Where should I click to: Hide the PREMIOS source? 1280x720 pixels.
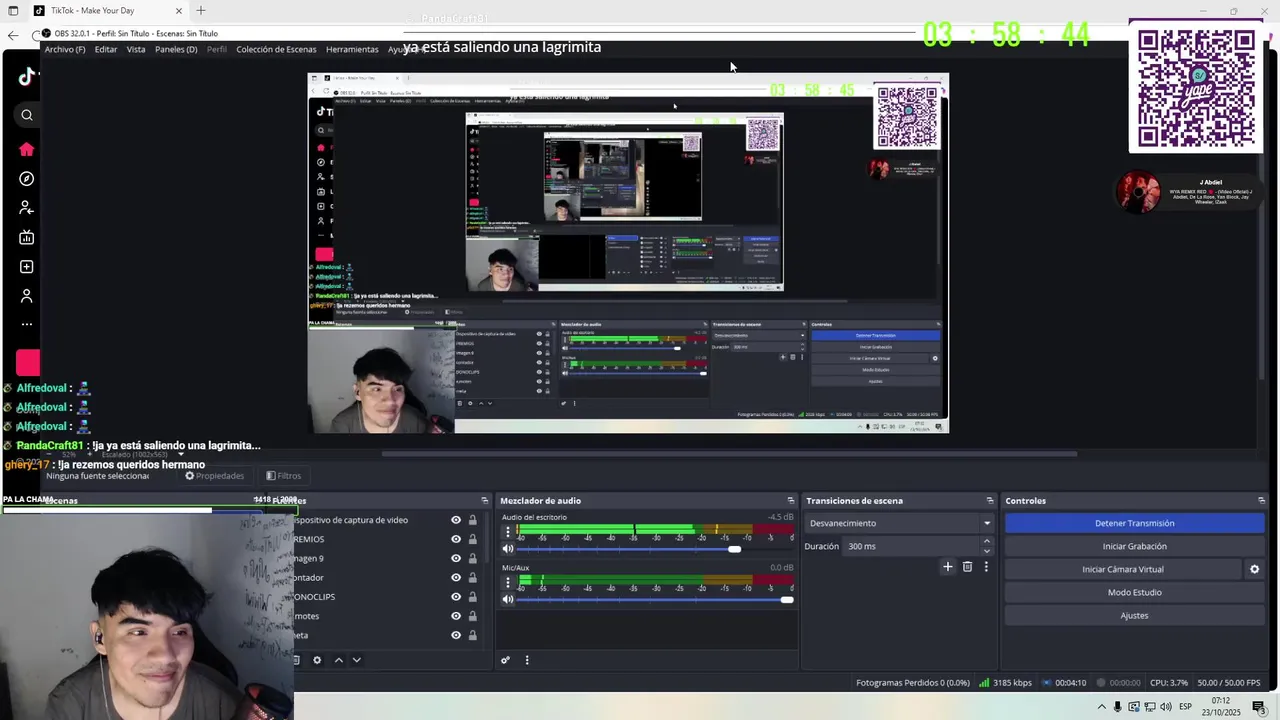(456, 539)
